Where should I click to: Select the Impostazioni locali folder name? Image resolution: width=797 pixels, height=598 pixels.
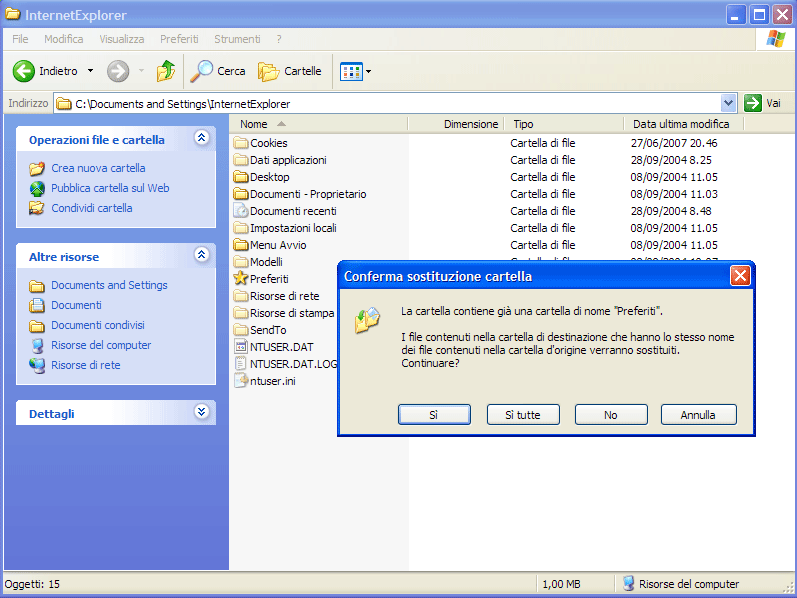coord(293,228)
